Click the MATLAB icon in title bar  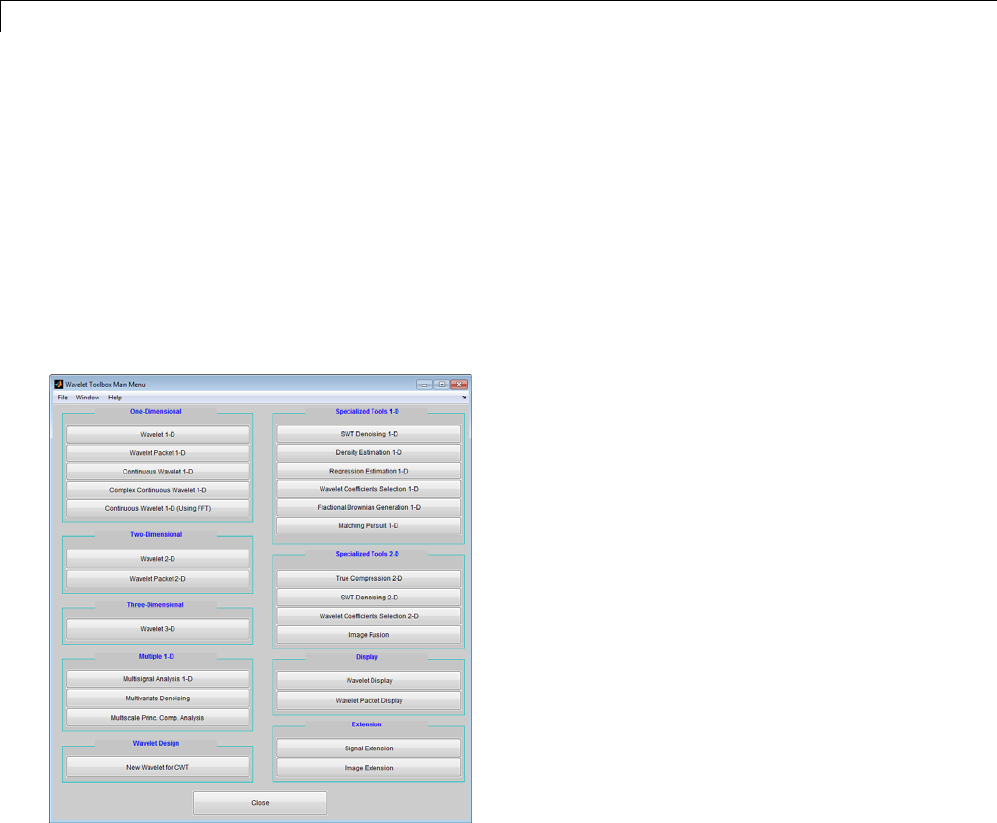coord(58,384)
